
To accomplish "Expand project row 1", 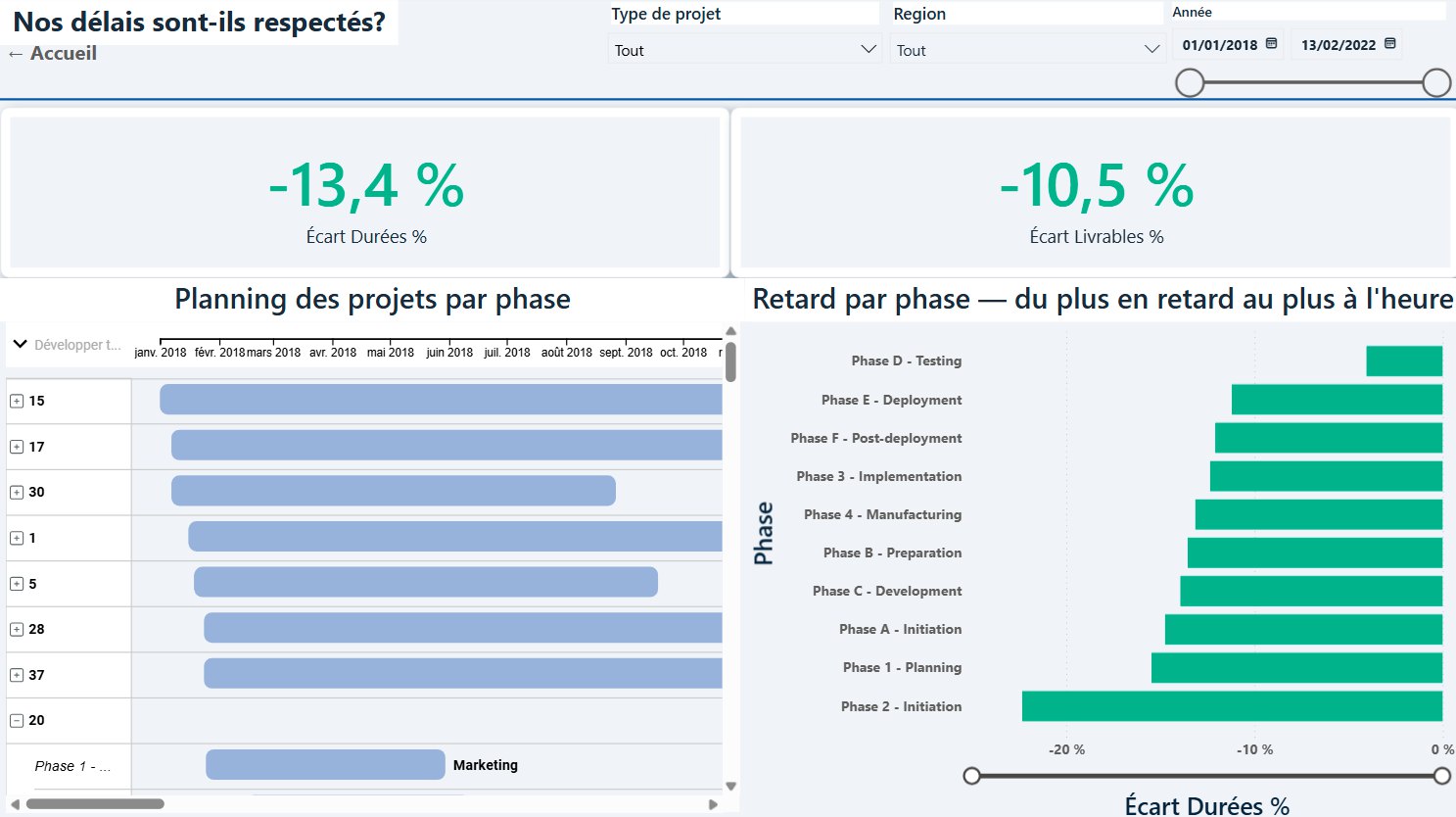I will pyautogui.click(x=17, y=538).
